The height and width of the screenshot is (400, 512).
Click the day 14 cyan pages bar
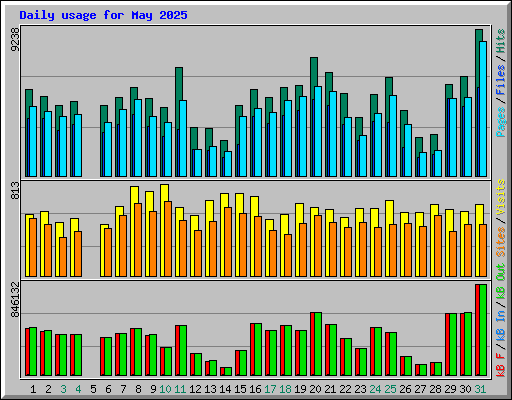(x=228, y=164)
